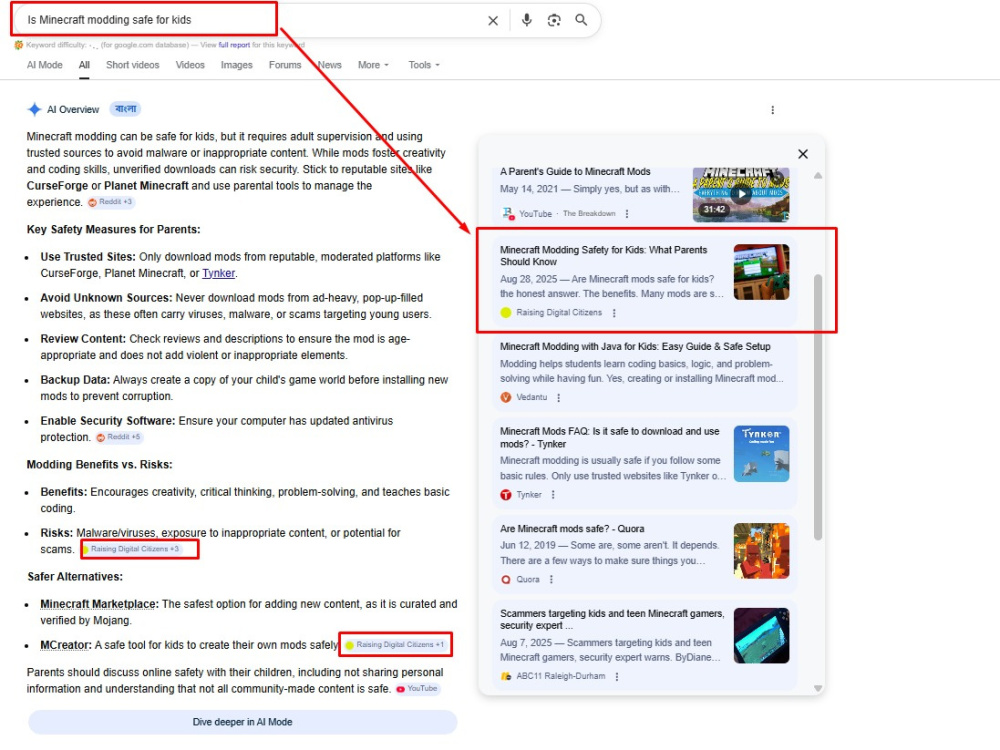The width and height of the screenshot is (1000, 750).
Task: Open options for Quora result
Action: 551,579
